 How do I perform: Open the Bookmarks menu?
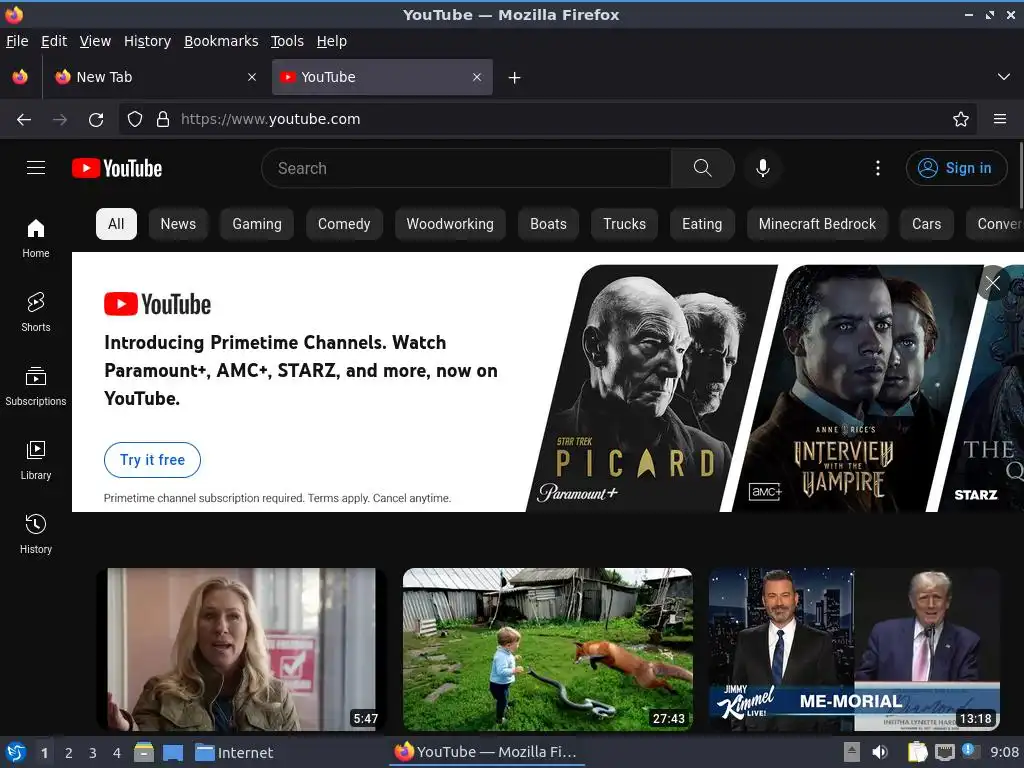[221, 41]
